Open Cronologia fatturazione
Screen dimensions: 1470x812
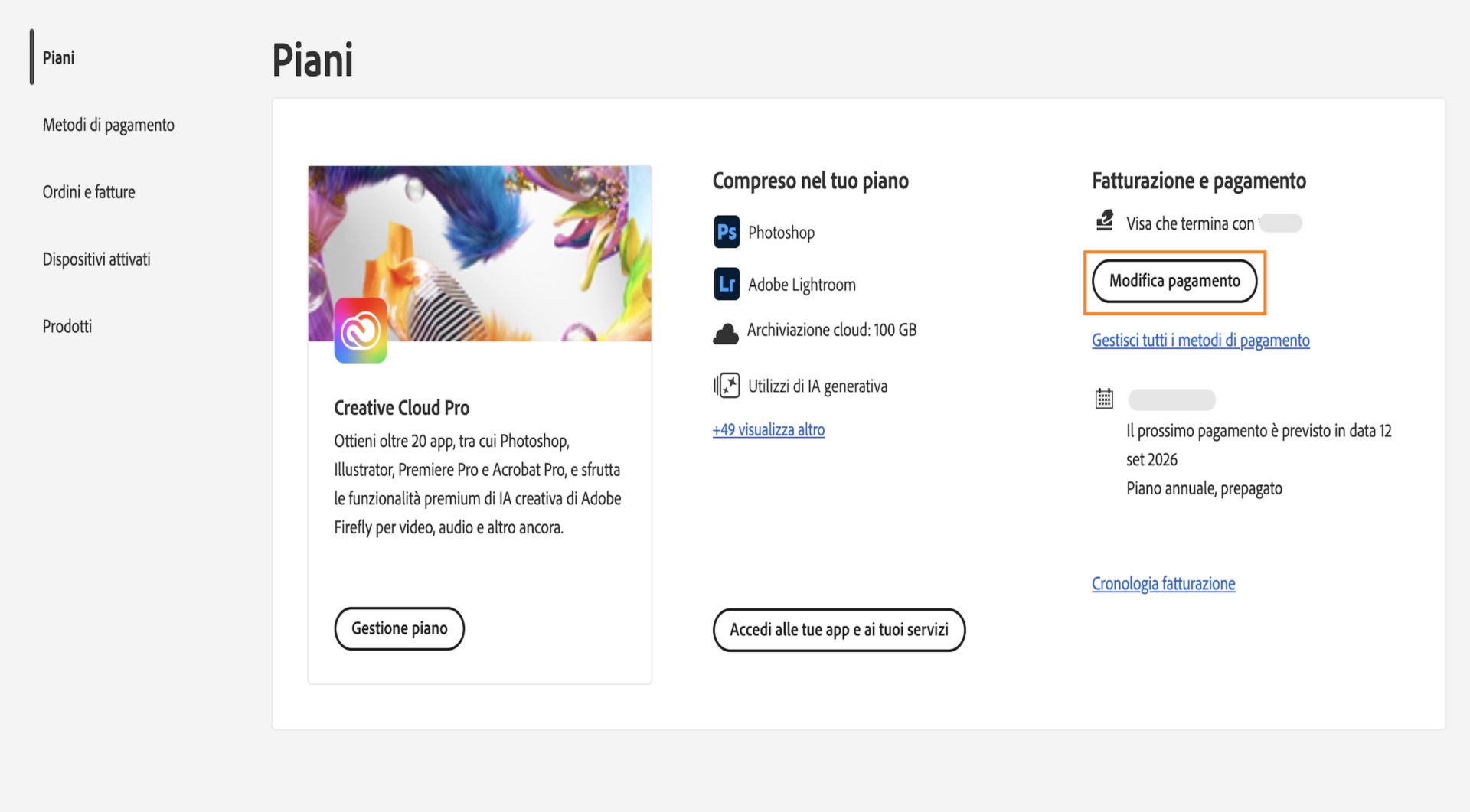coord(1162,584)
